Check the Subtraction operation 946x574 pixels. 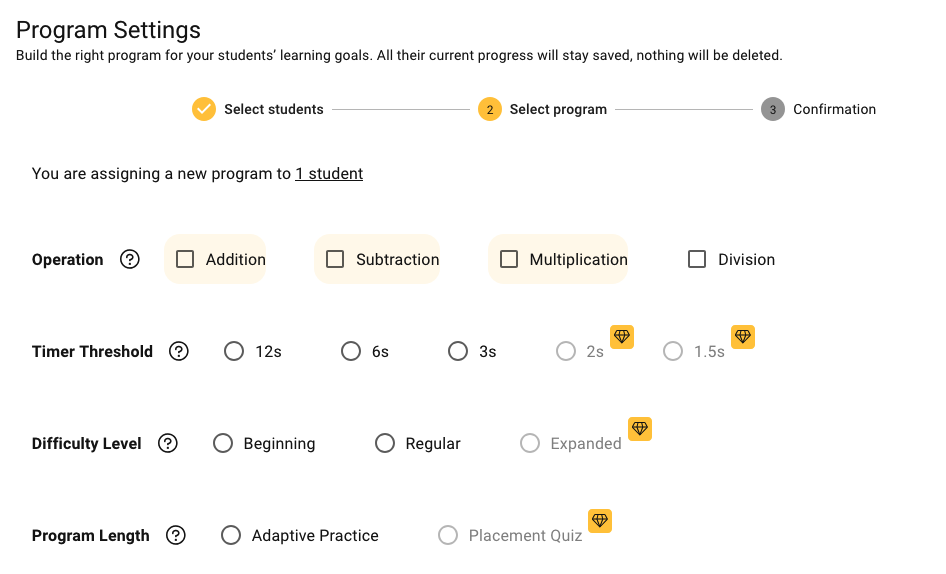point(335,259)
